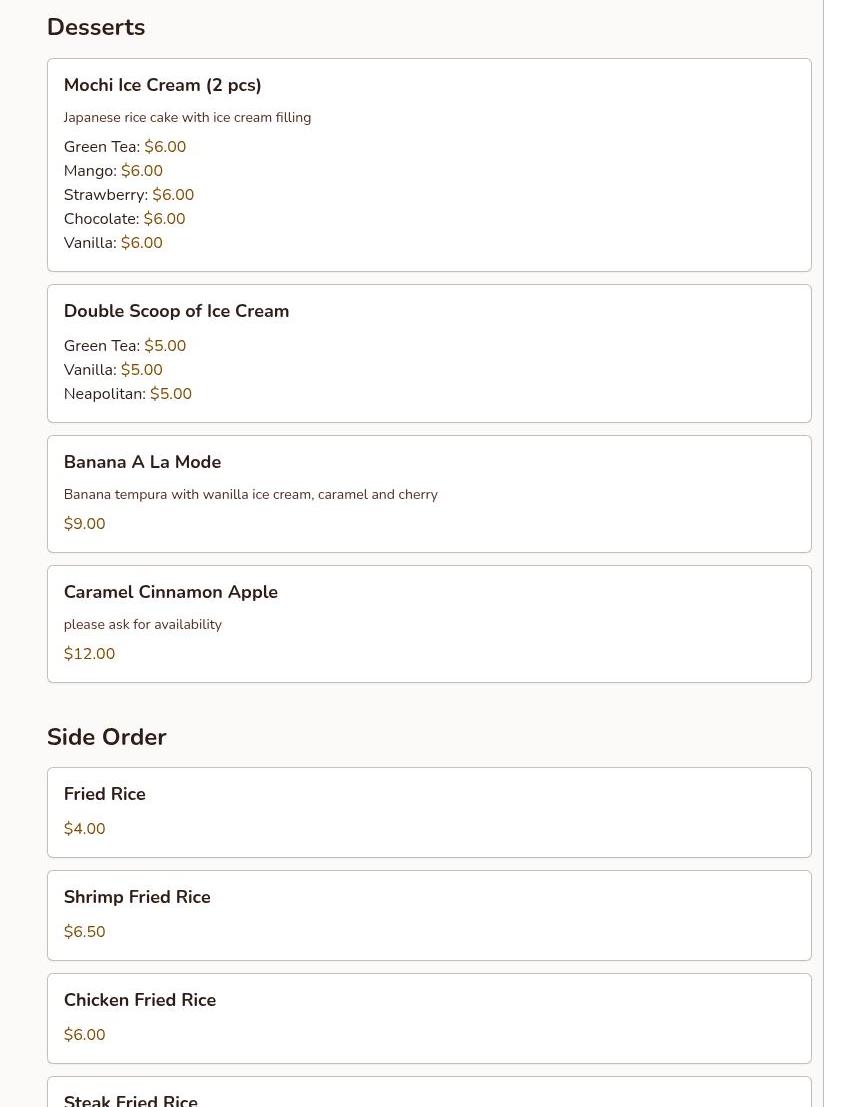Select the Steak Fried Rice item
The width and height of the screenshot is (844, 1107).
point(131,1100)
